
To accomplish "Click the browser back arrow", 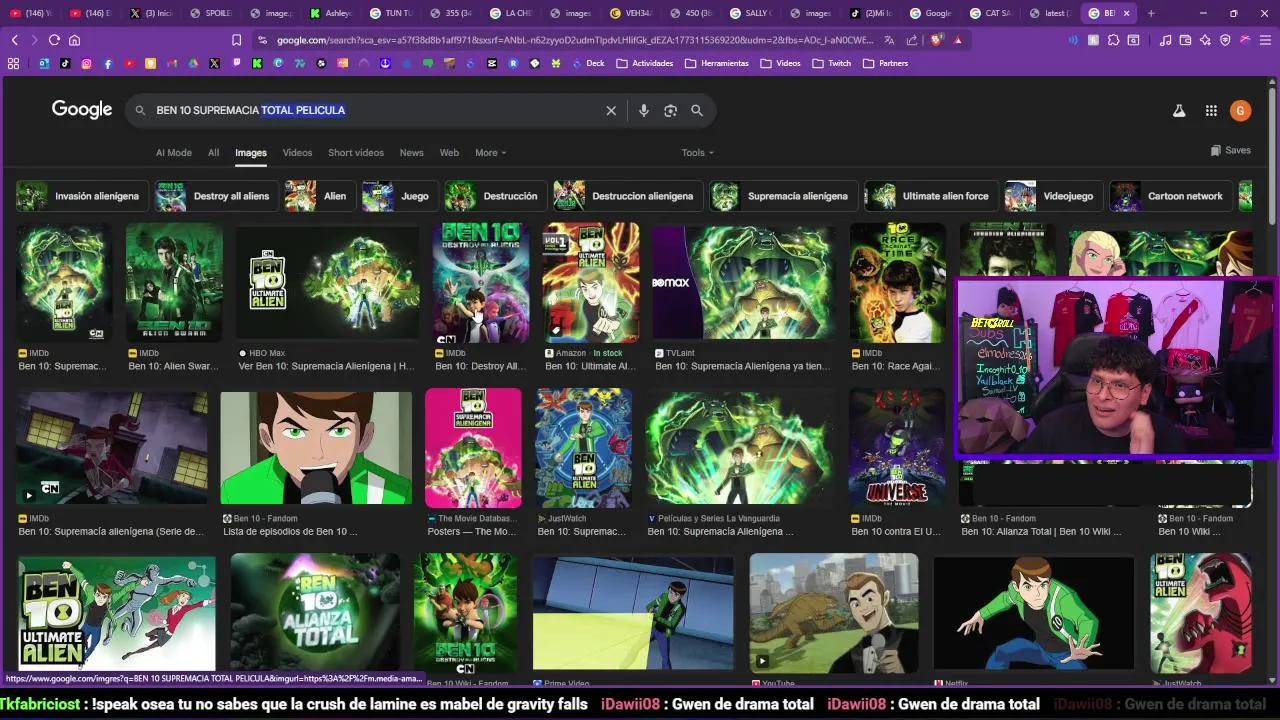I will click(x=14, y=40).
